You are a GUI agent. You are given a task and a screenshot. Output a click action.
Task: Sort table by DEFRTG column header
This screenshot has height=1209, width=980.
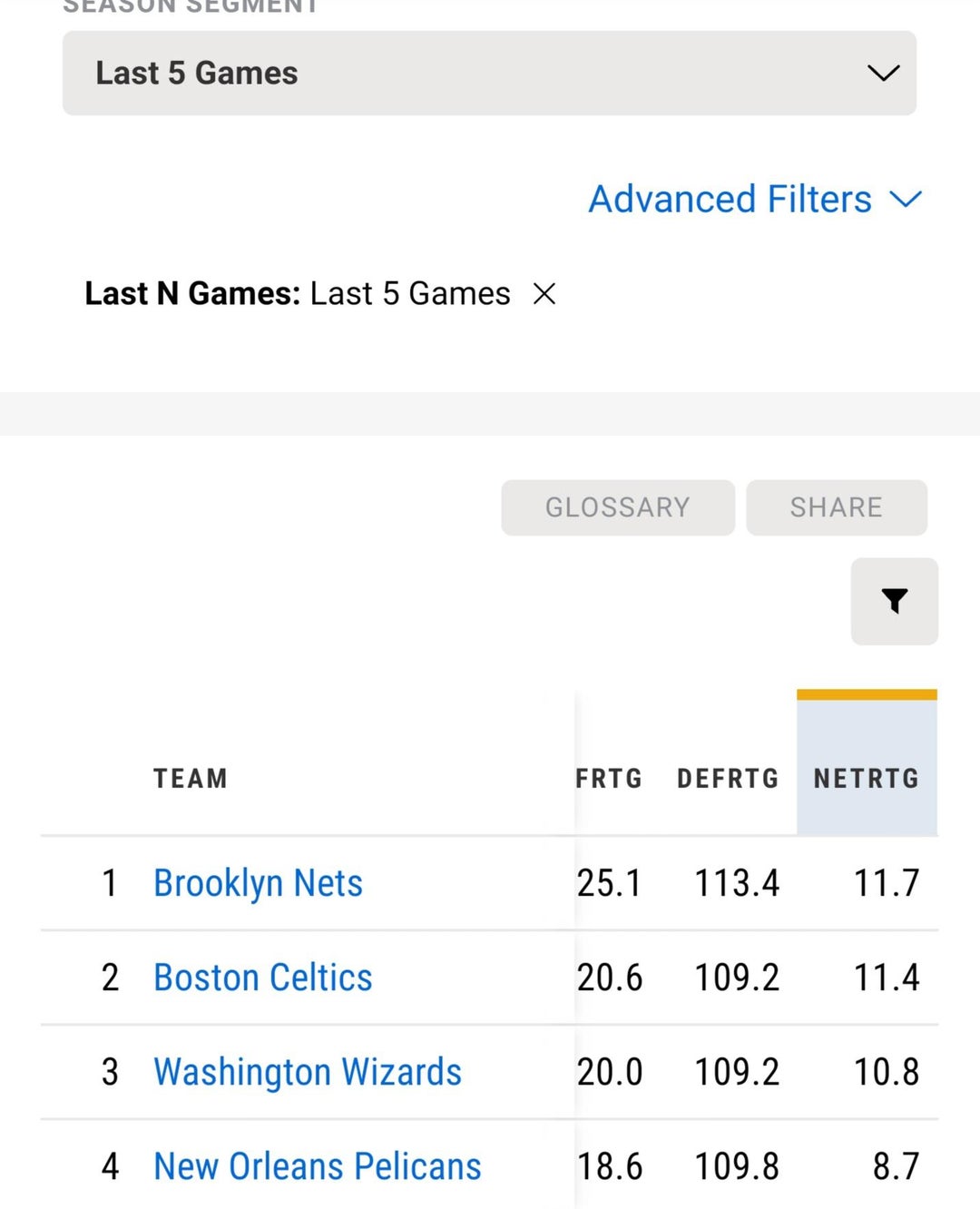coord(728,779)
